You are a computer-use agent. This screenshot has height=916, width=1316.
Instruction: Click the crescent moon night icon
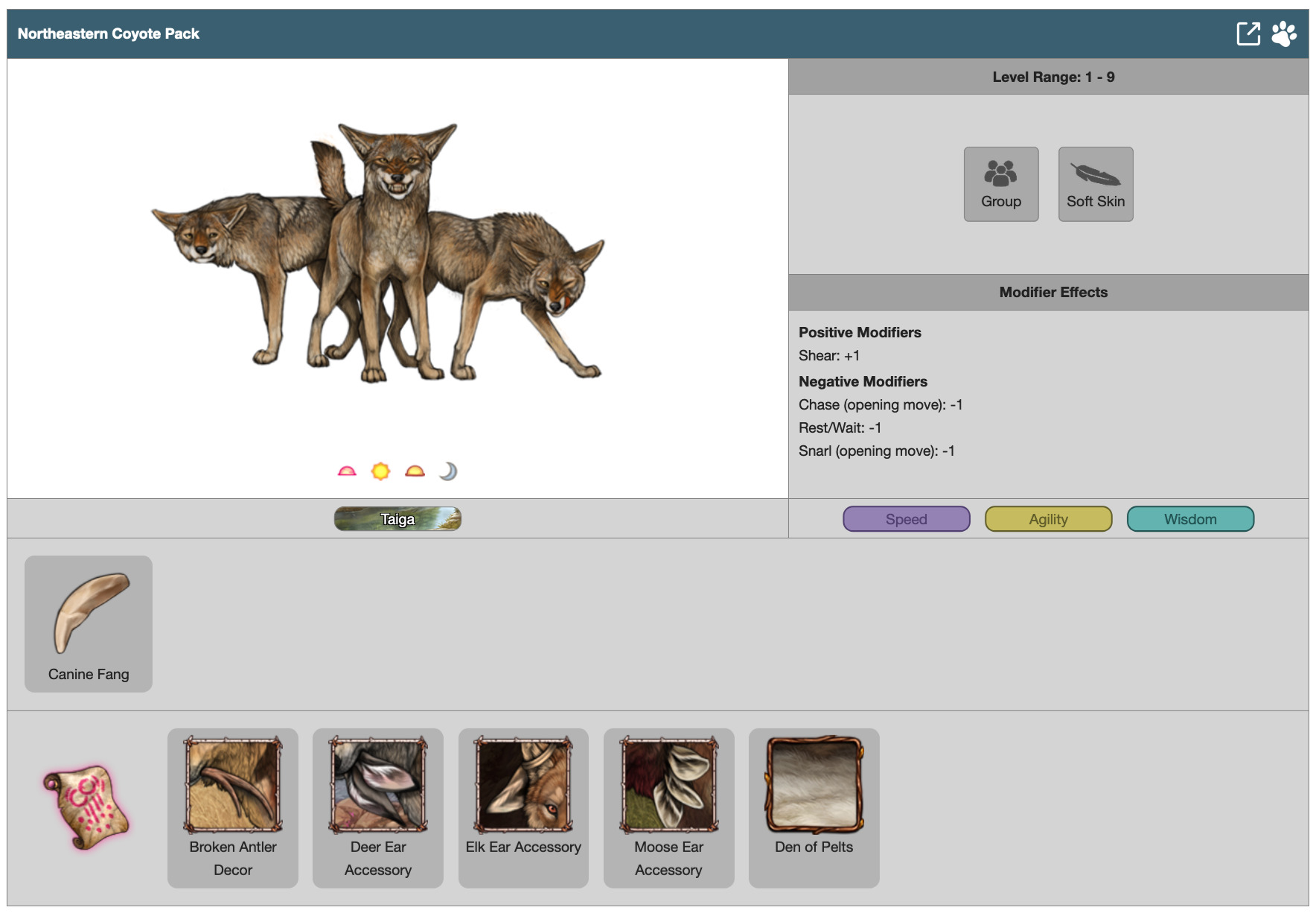pos(448,471)
